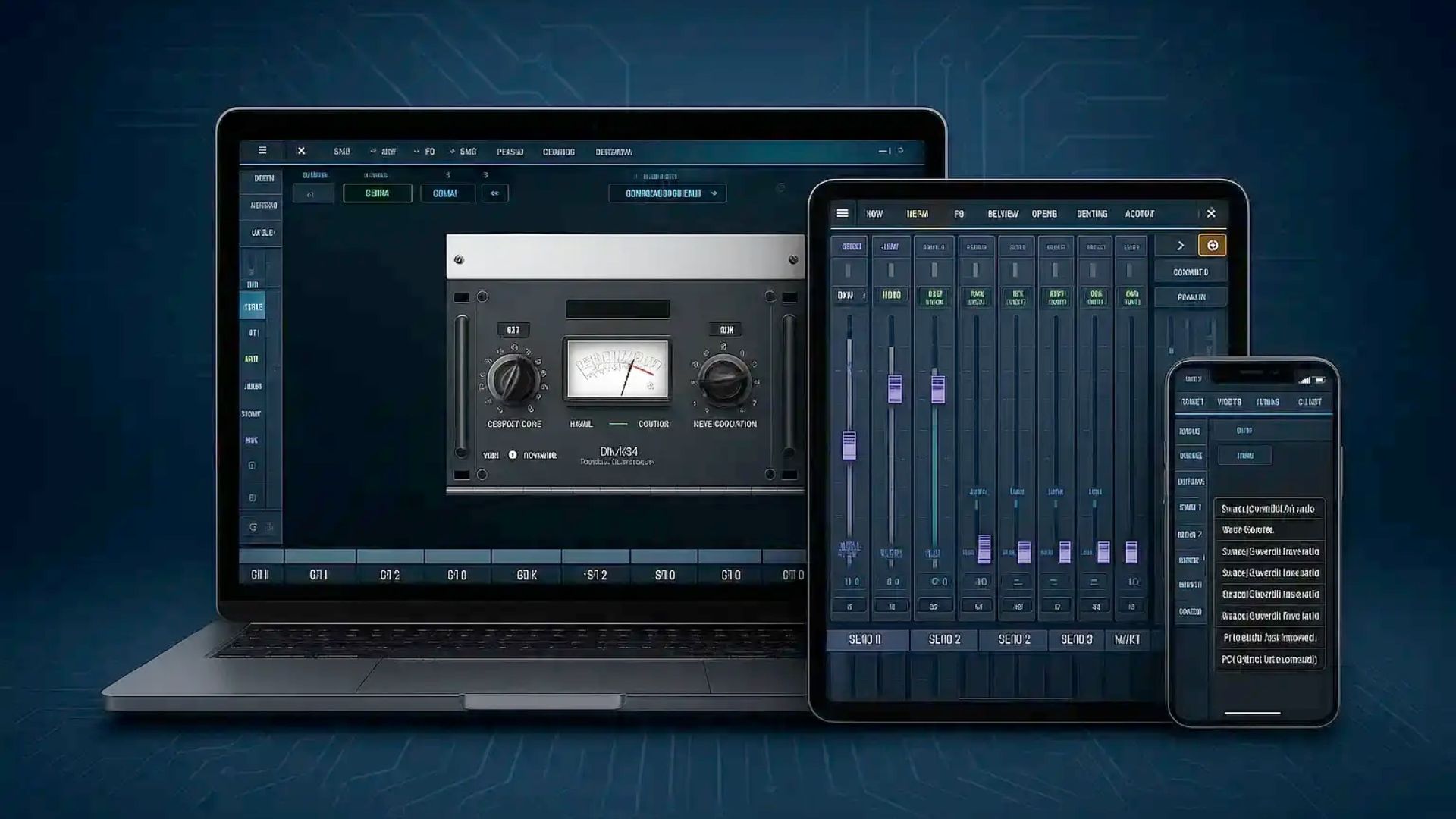1456x819 pixels.
Task: Open the hamburger menu on the laptop app
Action: (x=262, y=151)
